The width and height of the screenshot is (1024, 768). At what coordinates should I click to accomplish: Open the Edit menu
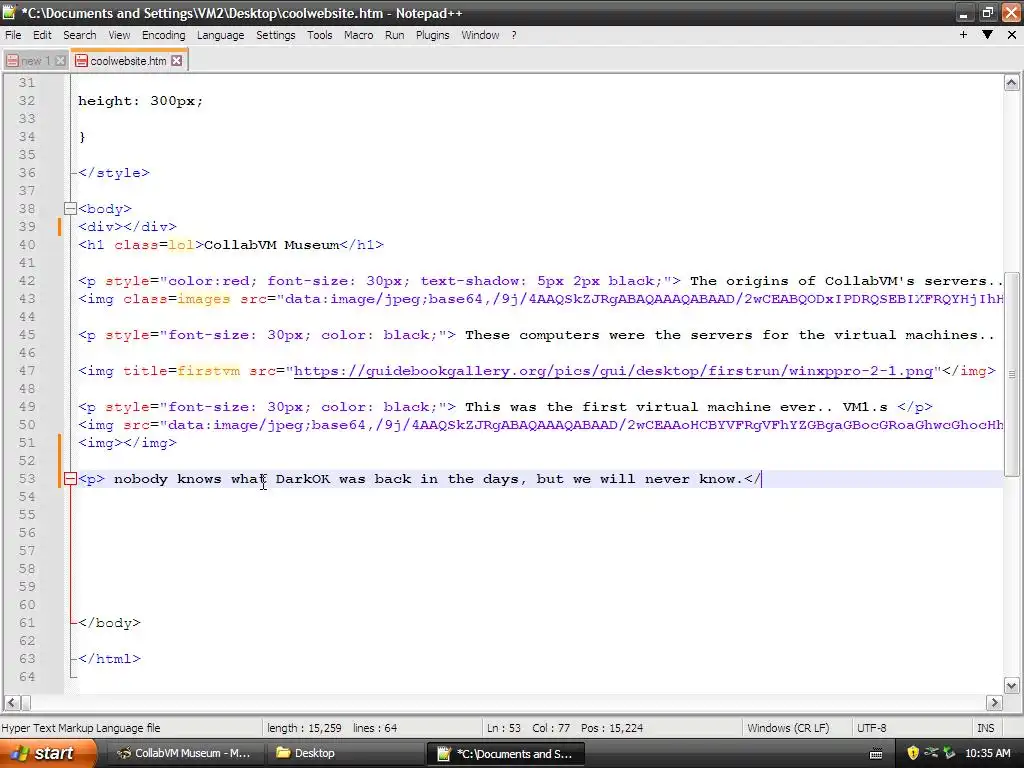[x=42, y=35]
